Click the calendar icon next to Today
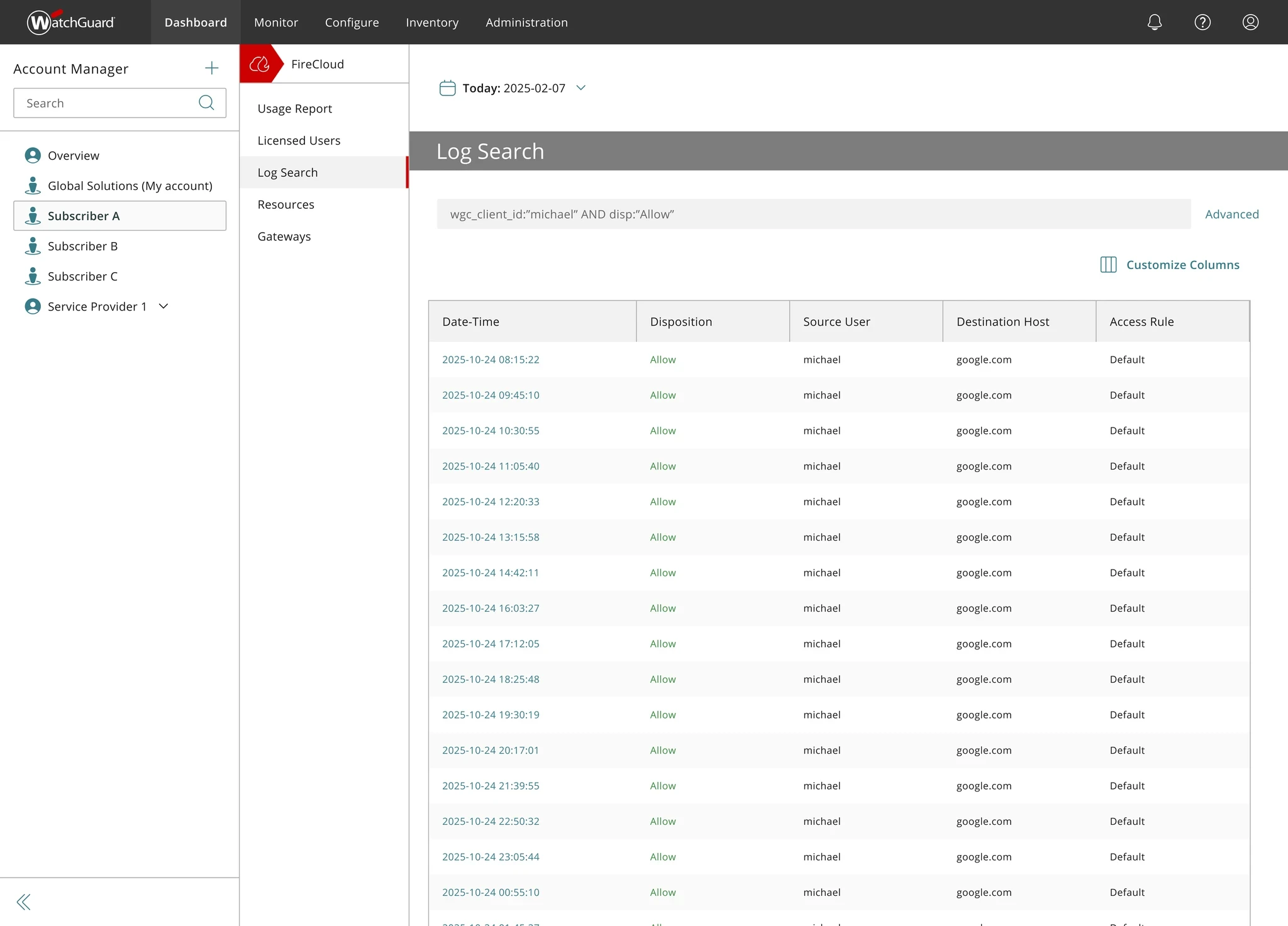1288x926 pixels. (447, 88)
